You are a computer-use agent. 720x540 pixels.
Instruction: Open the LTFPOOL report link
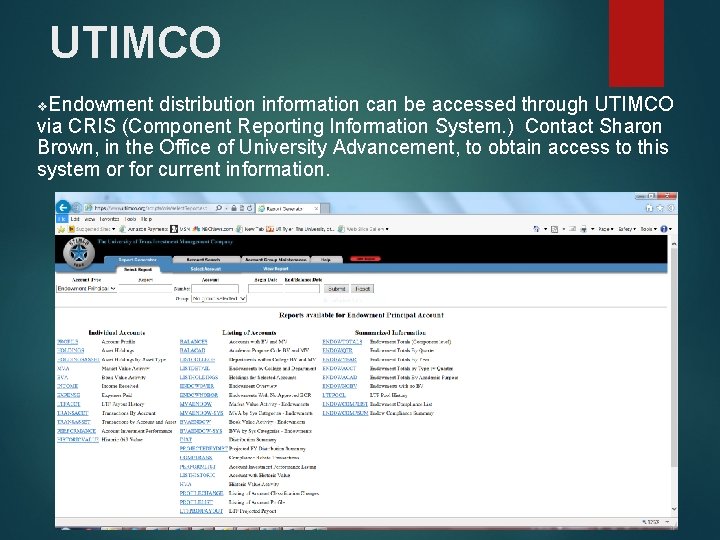pos(334,395)
